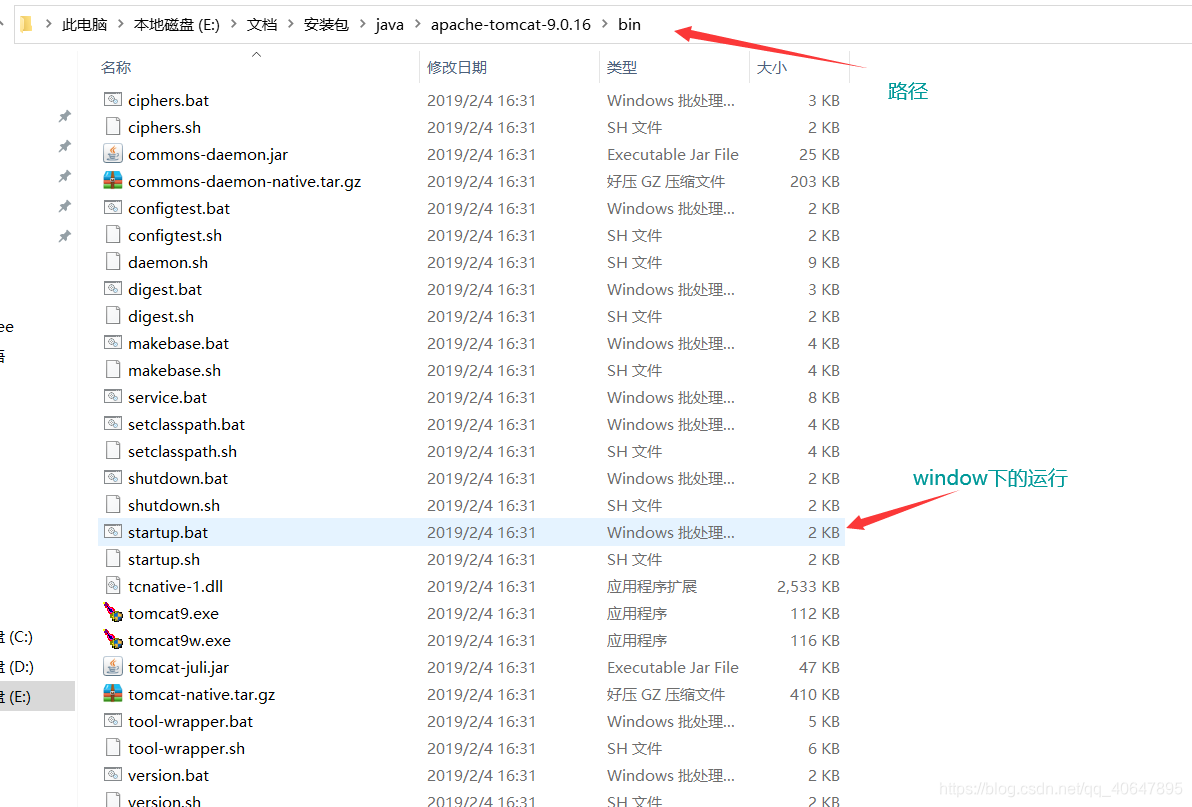1192x807 pixels.
Task: Click the 25 KB size cell
Action: (819, 153)
